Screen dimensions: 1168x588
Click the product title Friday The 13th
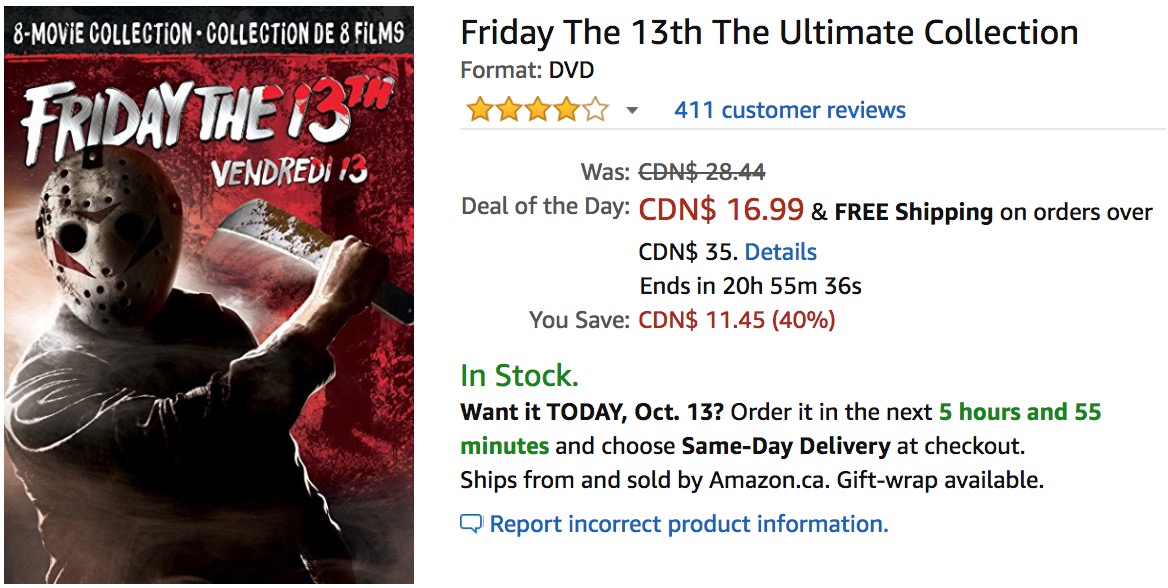pyautogui.click(x=769, y=32)
